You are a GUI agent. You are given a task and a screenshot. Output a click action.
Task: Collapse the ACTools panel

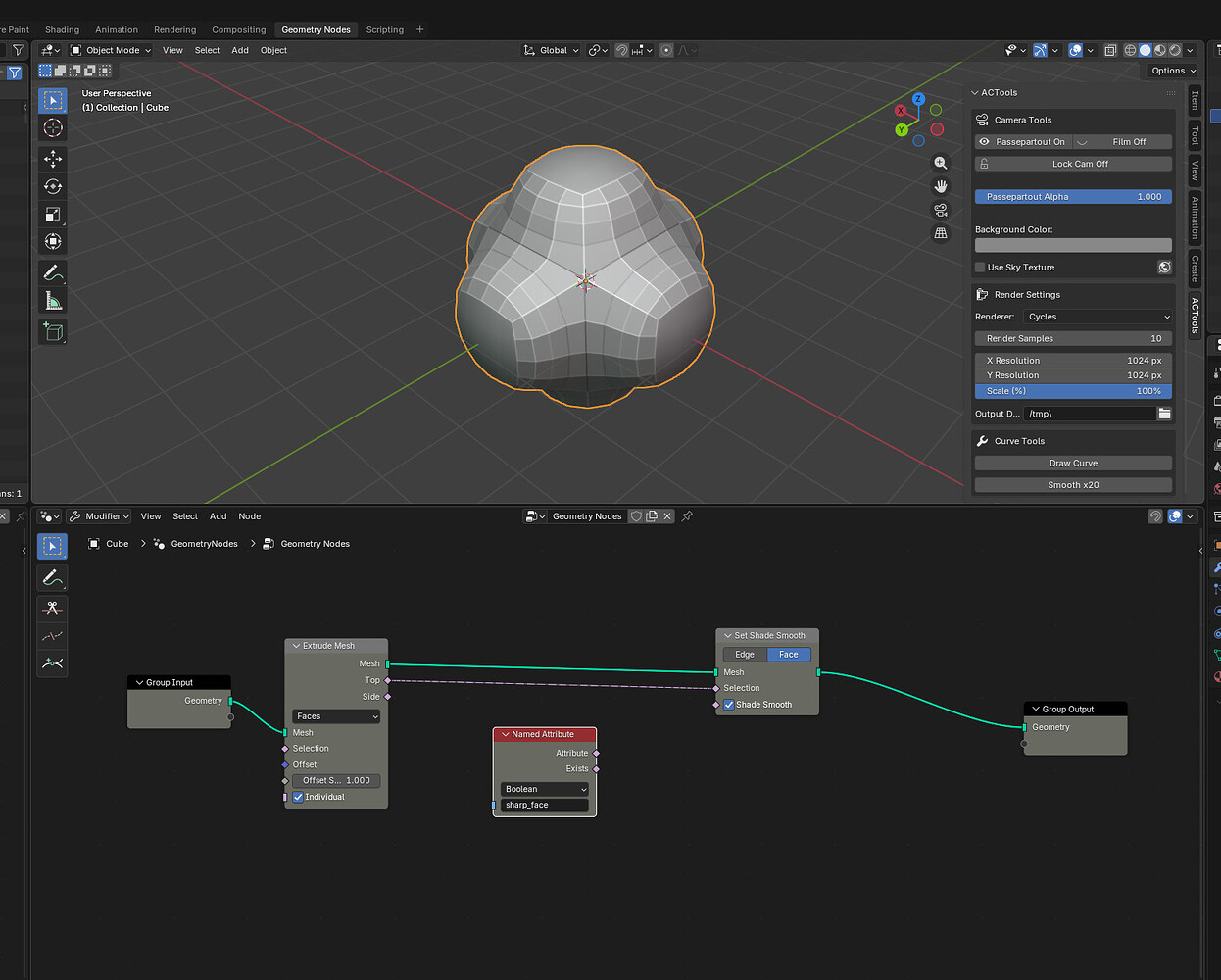click(975, 93)
